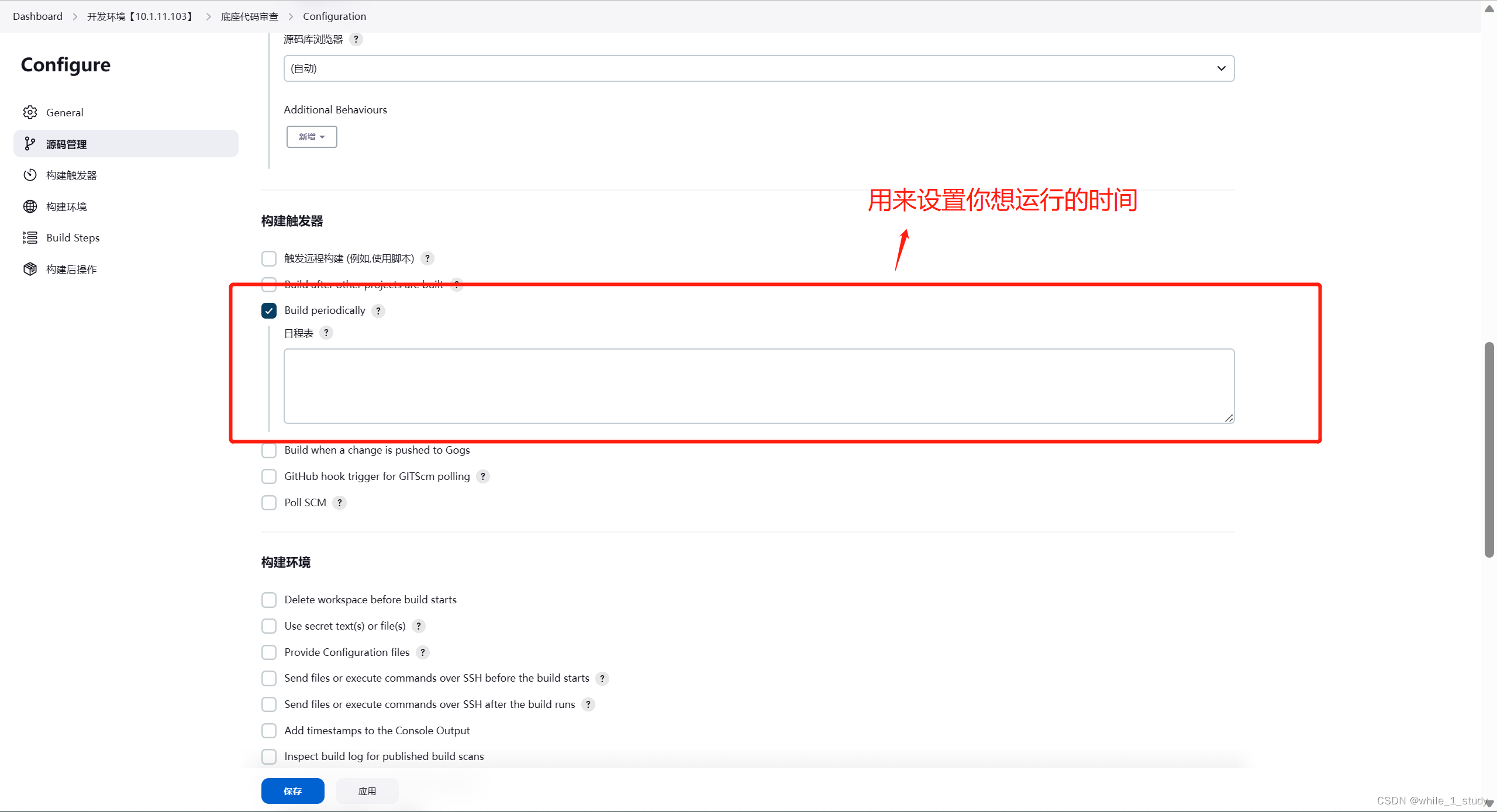Enable GitHub hook trigger for GITScm polling
This screenshot has height=812, width=1497.
tap(269, 476)
